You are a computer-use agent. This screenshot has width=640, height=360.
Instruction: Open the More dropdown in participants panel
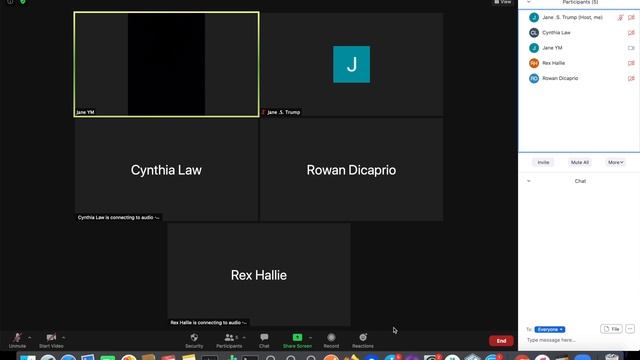(616, 162)
